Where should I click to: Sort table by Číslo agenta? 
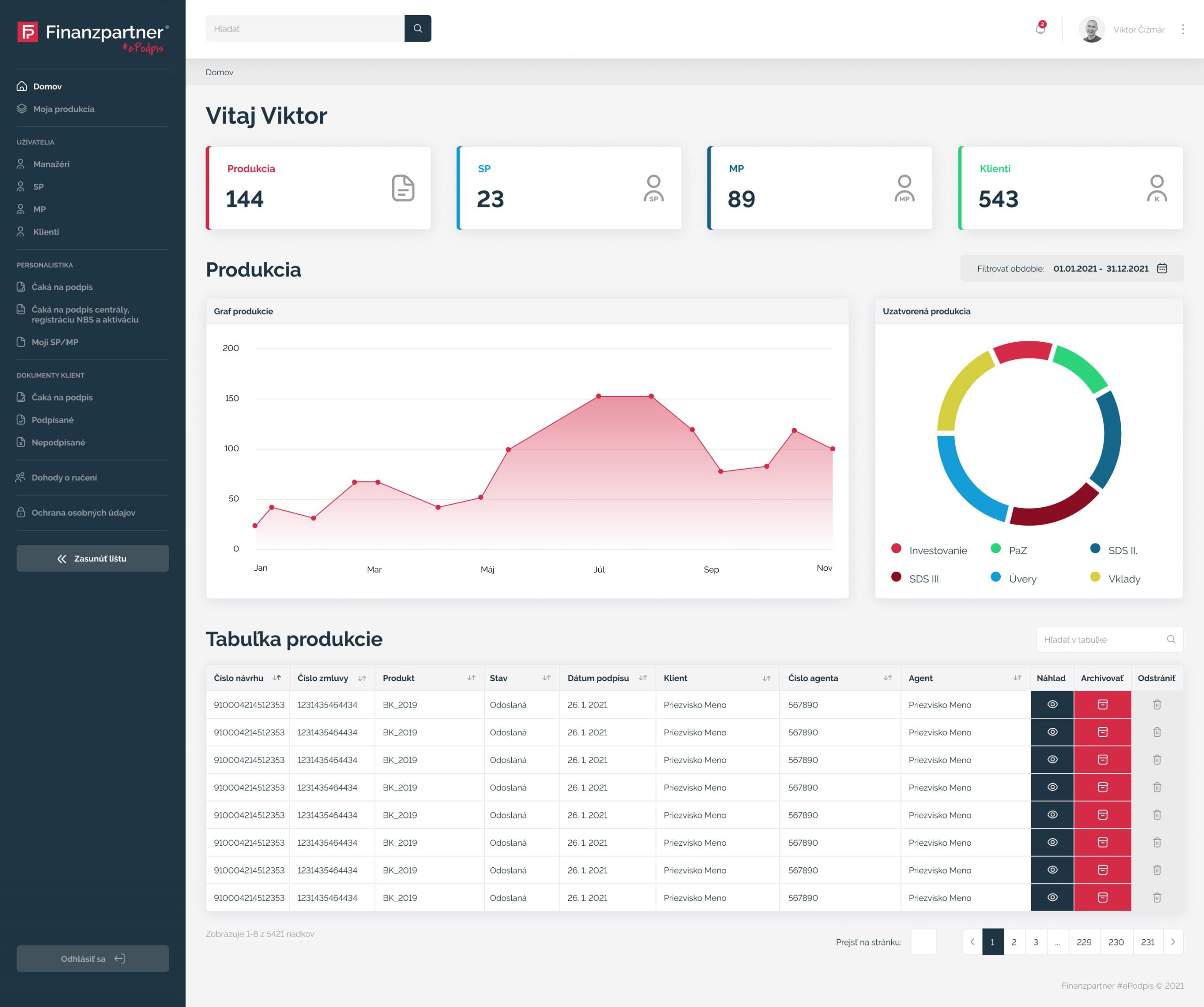[x=887, y=678]
